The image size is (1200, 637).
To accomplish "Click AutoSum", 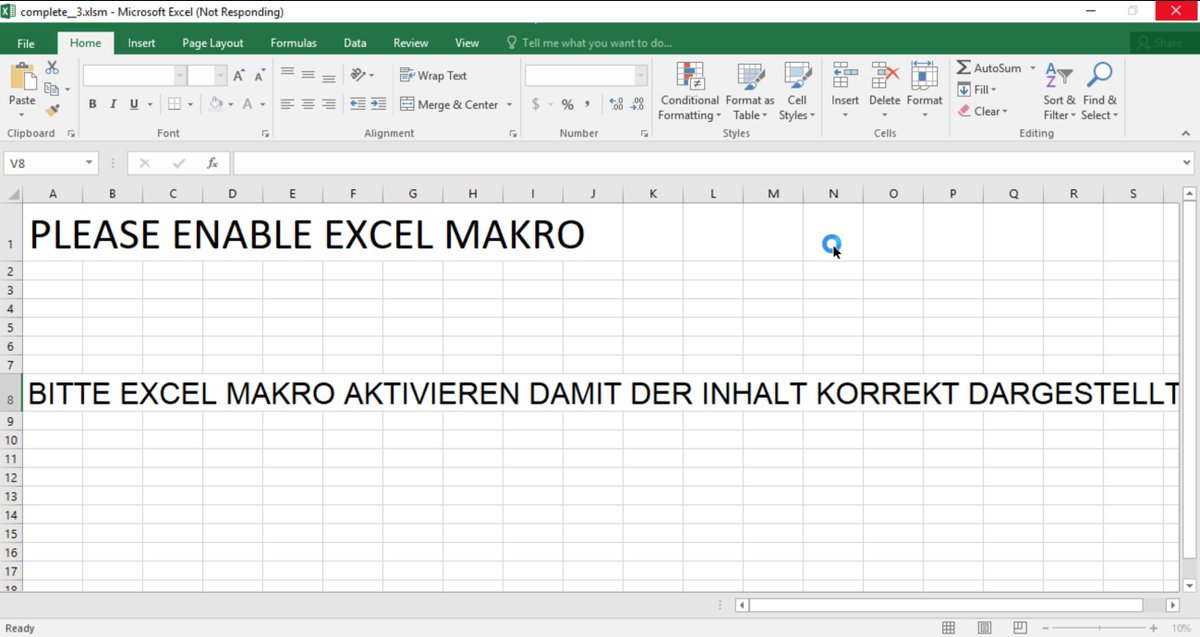I will point(989,68).
